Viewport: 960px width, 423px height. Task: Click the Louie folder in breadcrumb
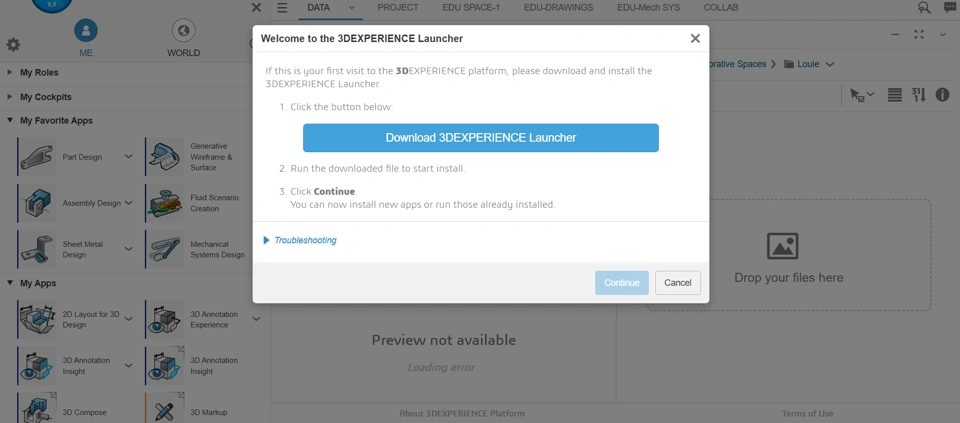point(802,64)
